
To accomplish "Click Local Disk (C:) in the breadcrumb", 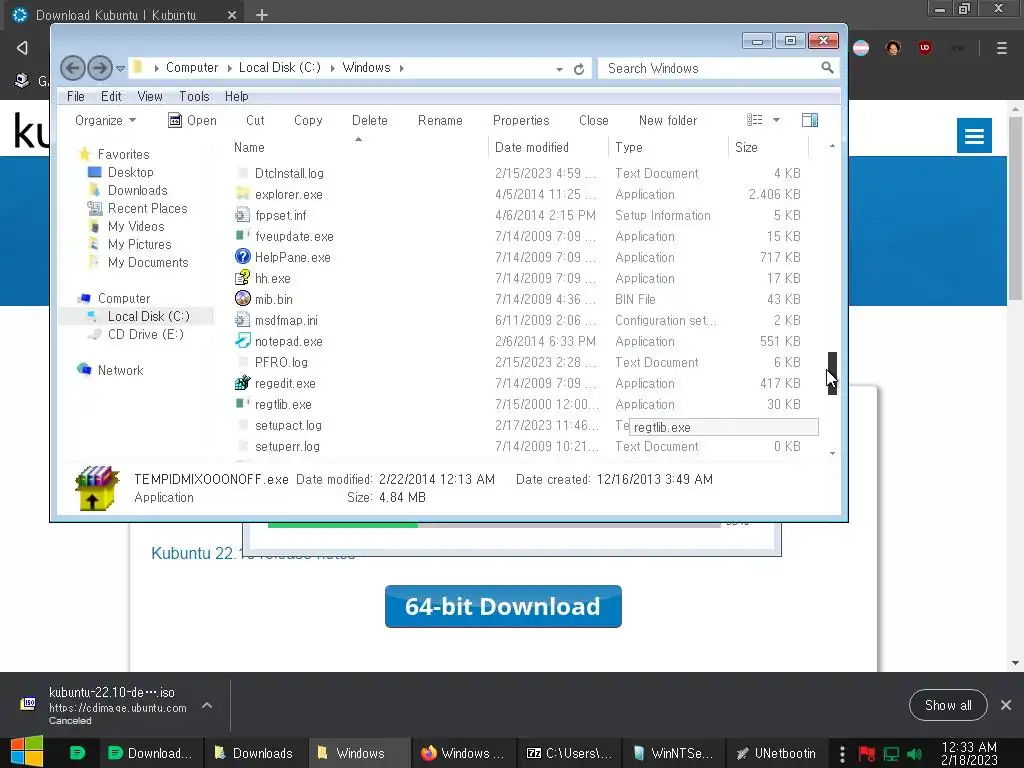I will pyautogui.click(x=280, y=68).
